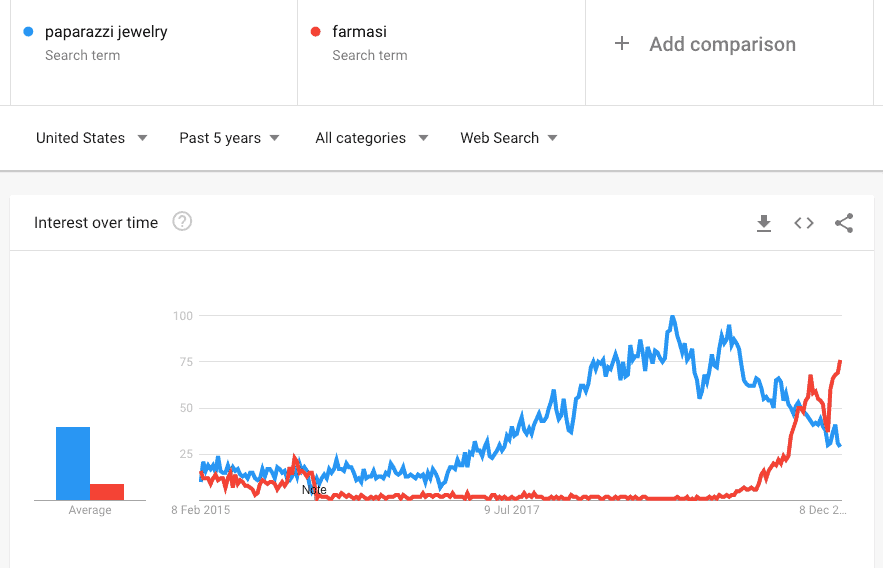The height and width of the screenshot is (568, 883).
Task: Click the red line's endpoint near 75
Action: (x=840, y=362)
